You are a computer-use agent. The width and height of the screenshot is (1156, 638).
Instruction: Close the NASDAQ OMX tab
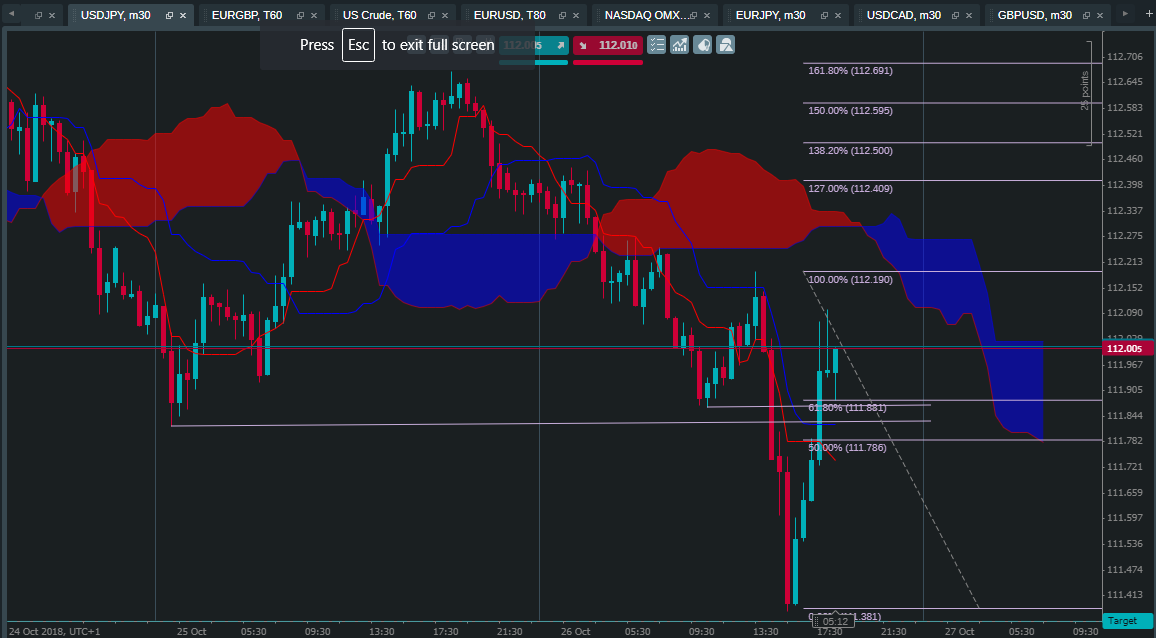click(x=707, y=15)
